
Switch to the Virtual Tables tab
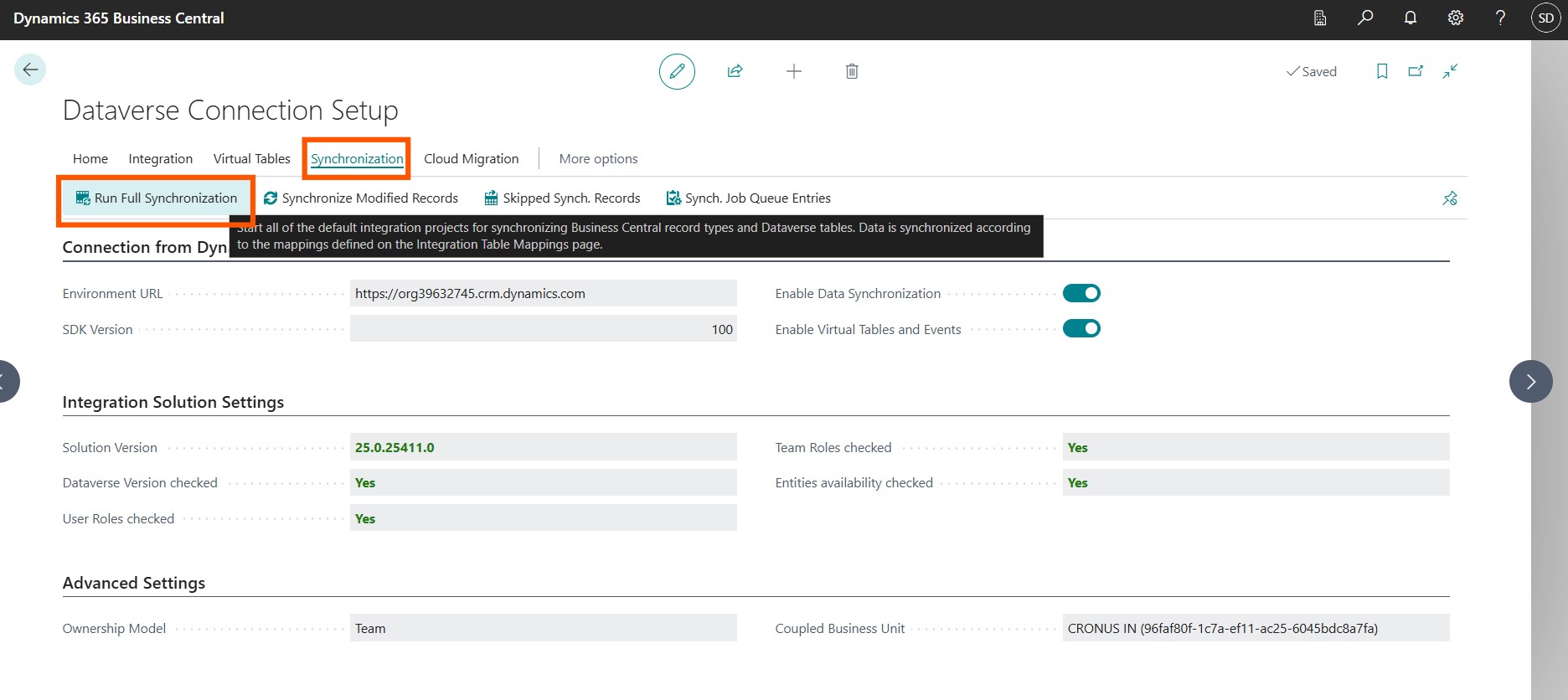251,158
